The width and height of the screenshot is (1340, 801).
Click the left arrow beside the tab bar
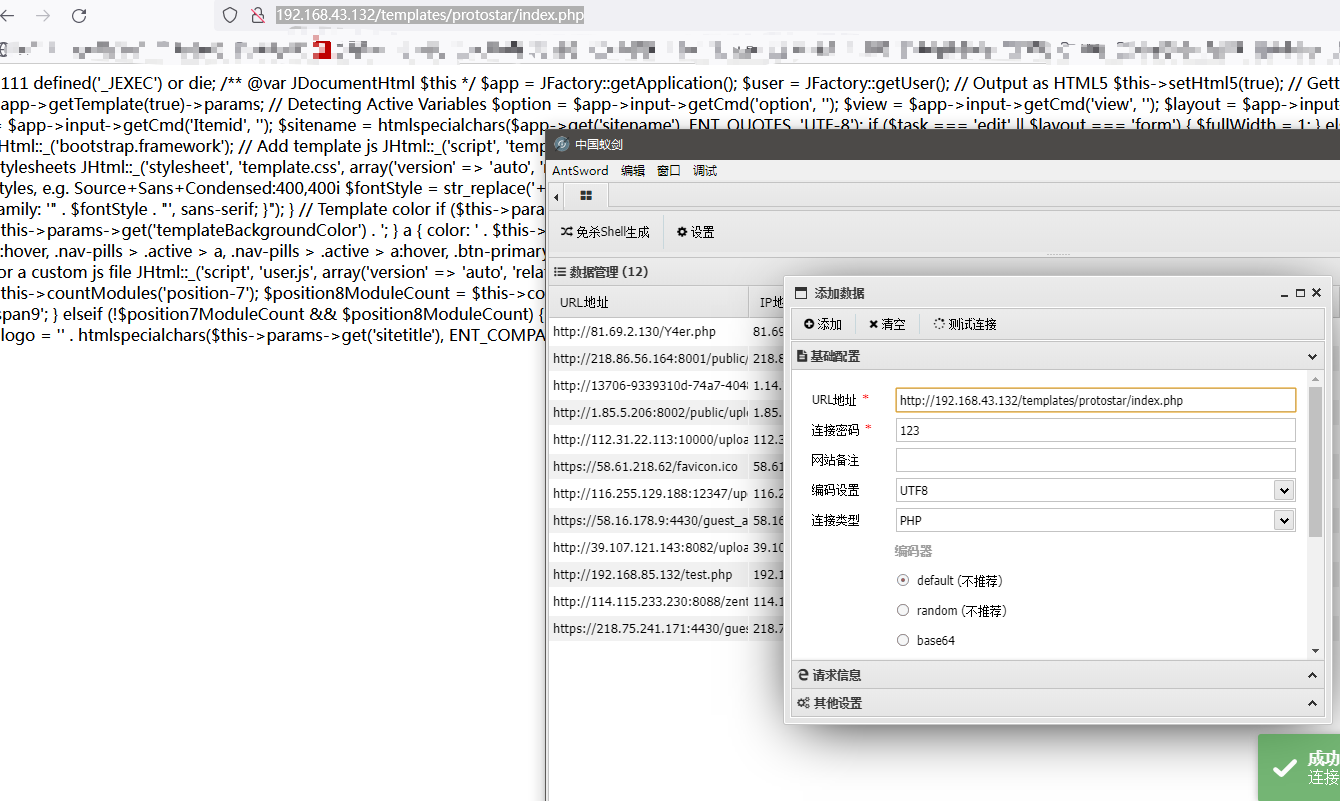(x=557, y=196)
